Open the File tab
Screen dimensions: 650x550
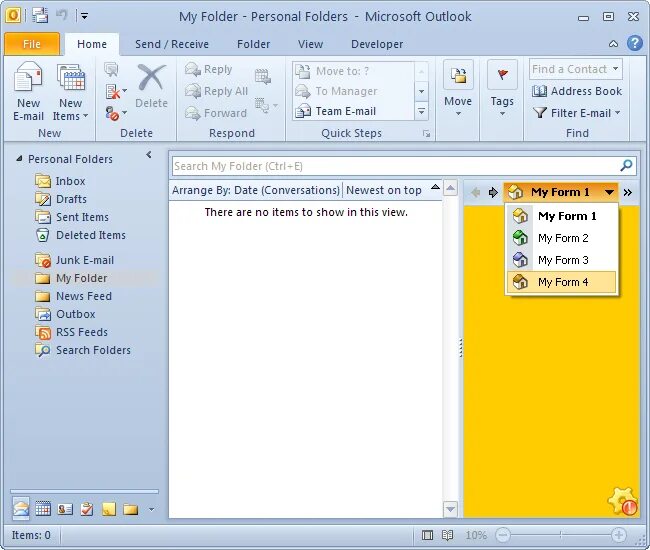coord(32,44)
